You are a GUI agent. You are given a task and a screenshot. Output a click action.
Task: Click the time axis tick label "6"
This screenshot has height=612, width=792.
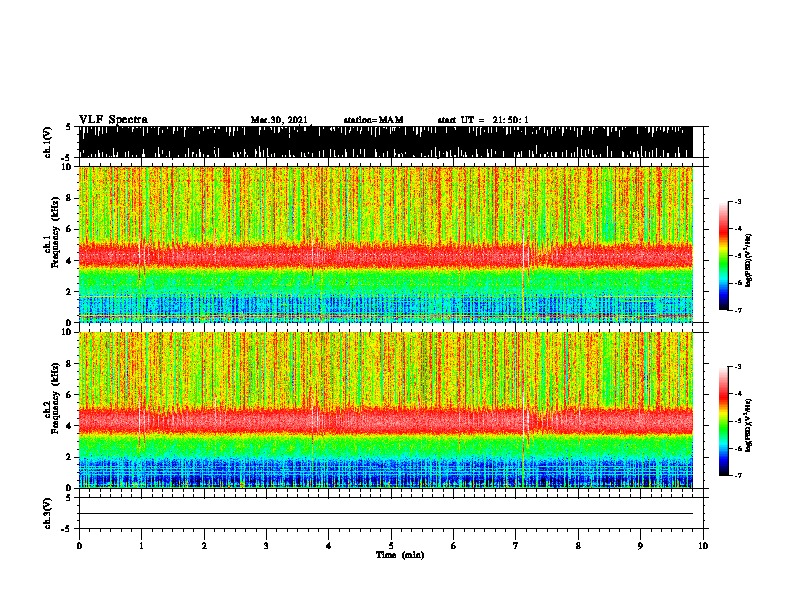tap(454, 546)
